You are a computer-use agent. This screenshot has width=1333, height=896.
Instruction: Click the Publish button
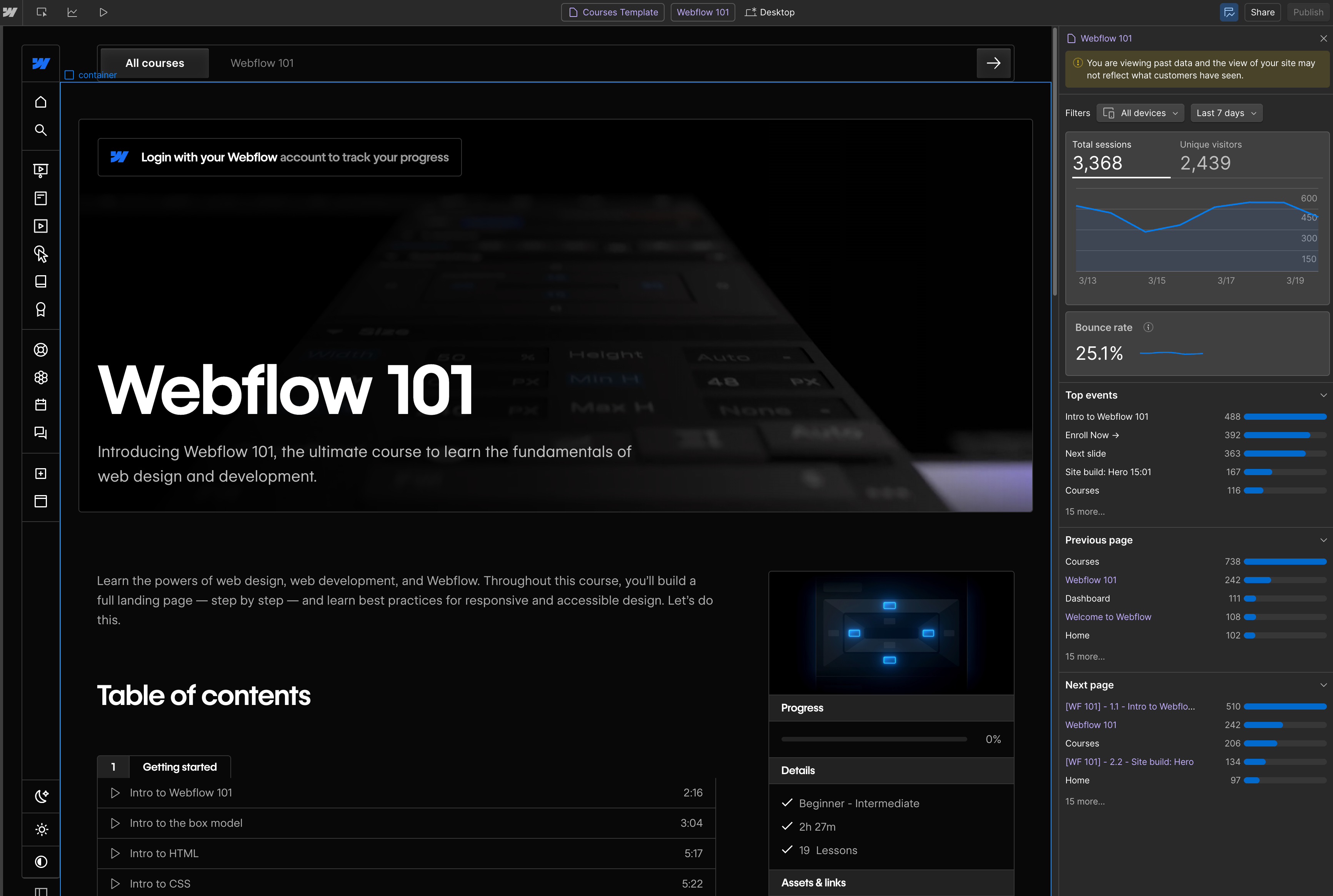(1308, 12)
